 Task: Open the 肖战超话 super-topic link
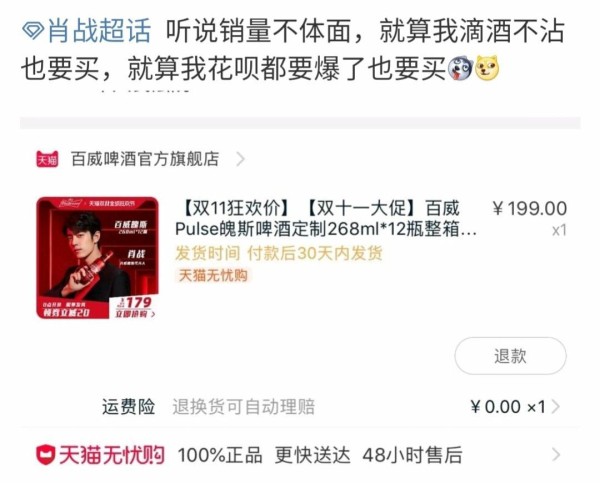coord(99,31)
